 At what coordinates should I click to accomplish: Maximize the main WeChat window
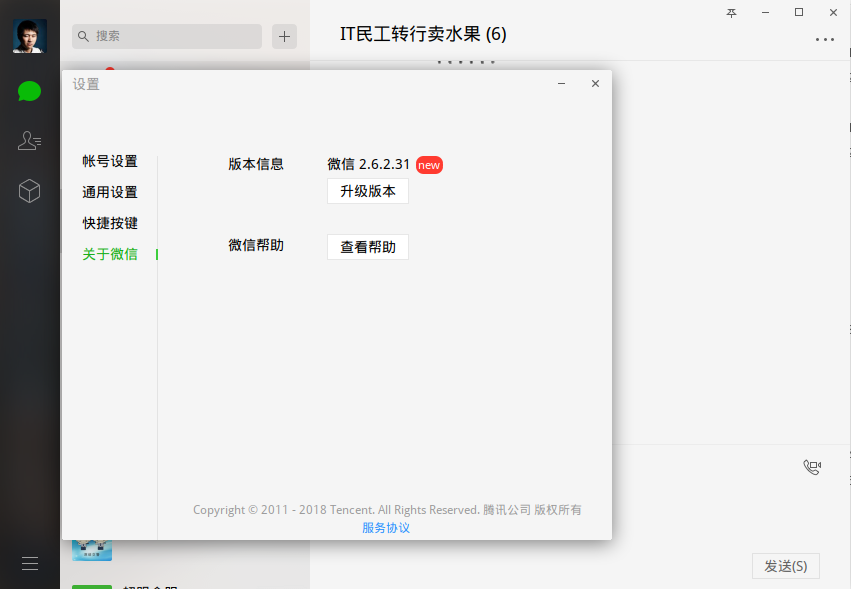(x=799, y=12)
